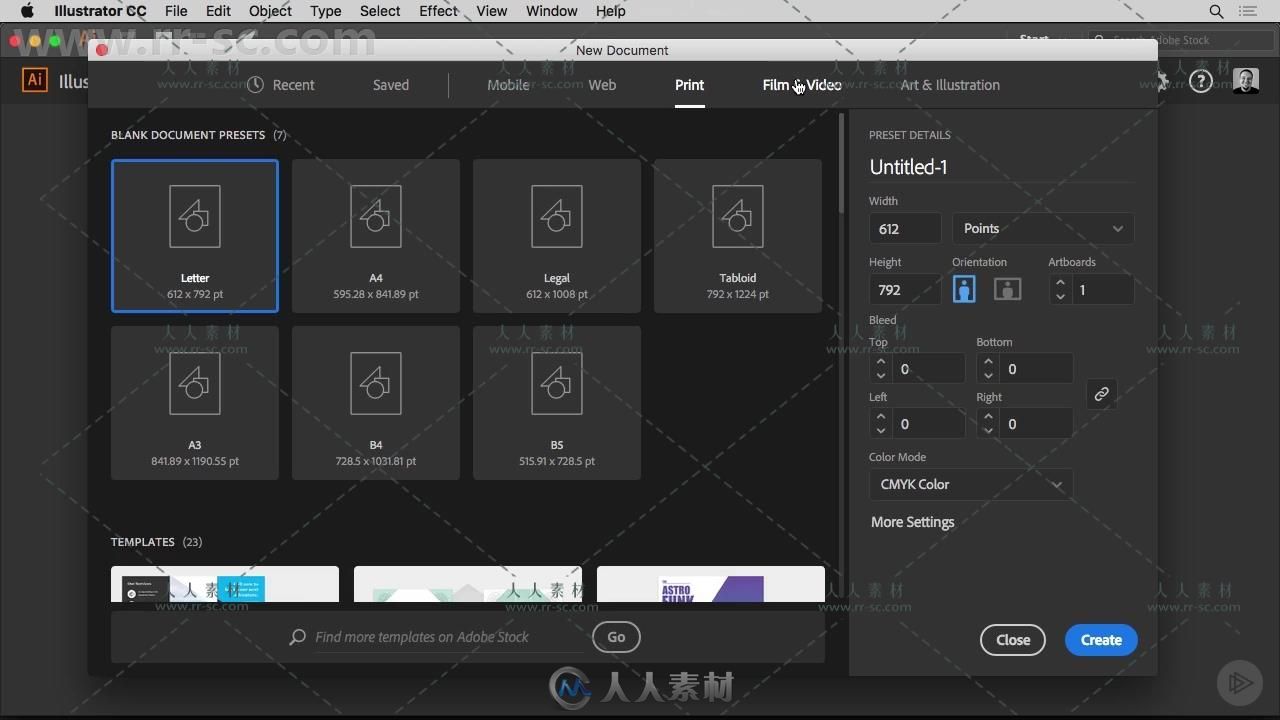Image resolution: width=1280 pixels, height=720 pixels.
Task: Click the Artboards number field
Action: (1103, 290)
